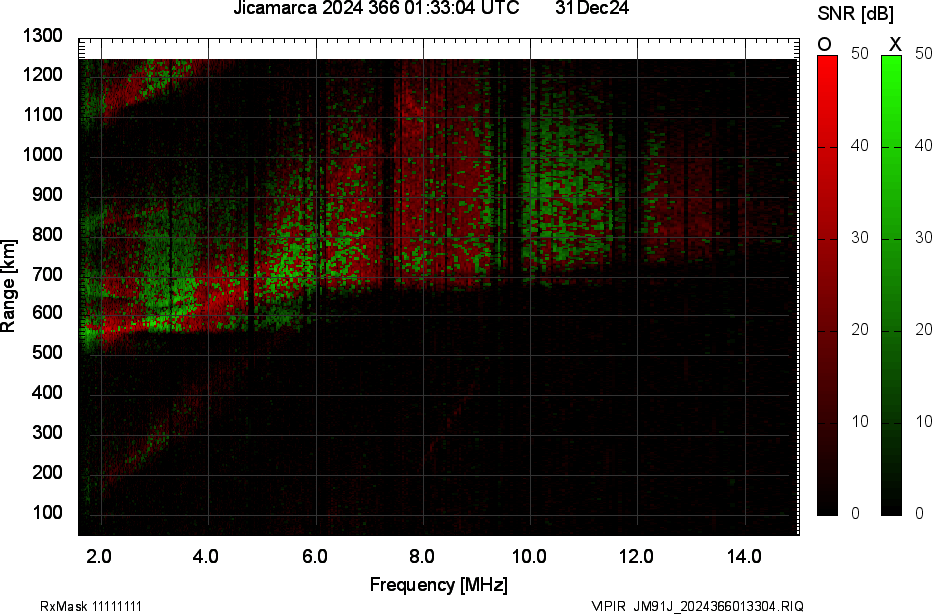
Task: Click the 8.0 frequency tick label
Action: 421,557
